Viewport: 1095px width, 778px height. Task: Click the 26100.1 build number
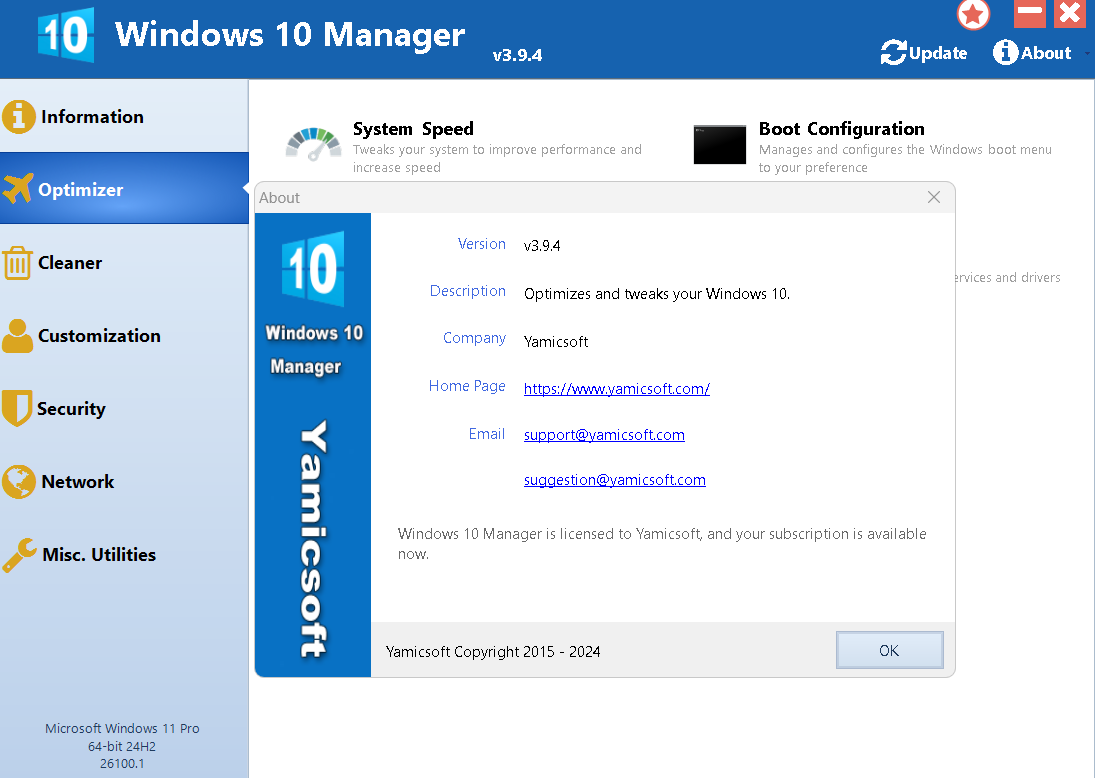122,763
